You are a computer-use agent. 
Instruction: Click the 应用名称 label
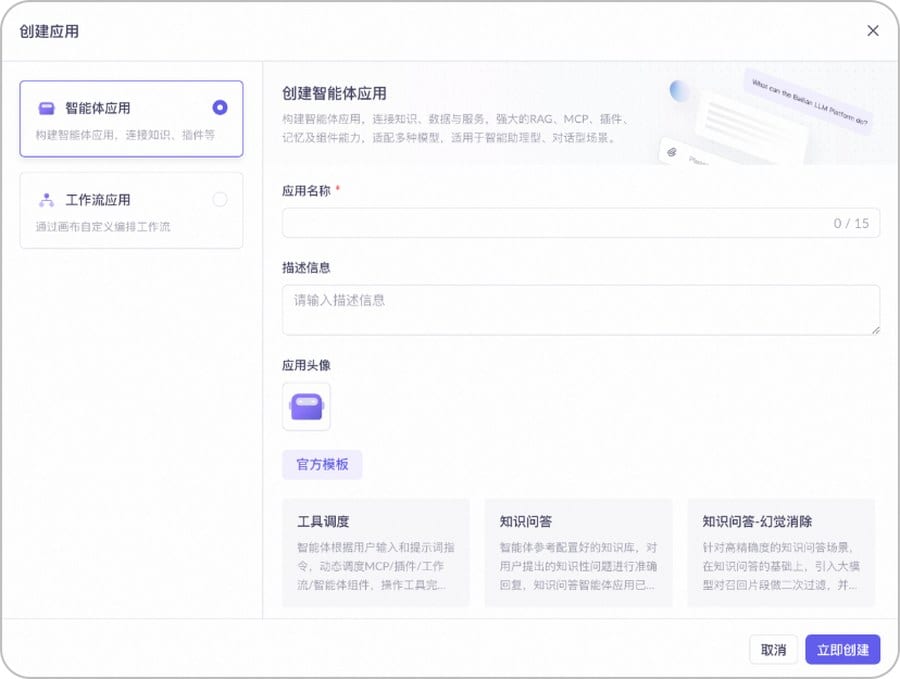(306, 191)
